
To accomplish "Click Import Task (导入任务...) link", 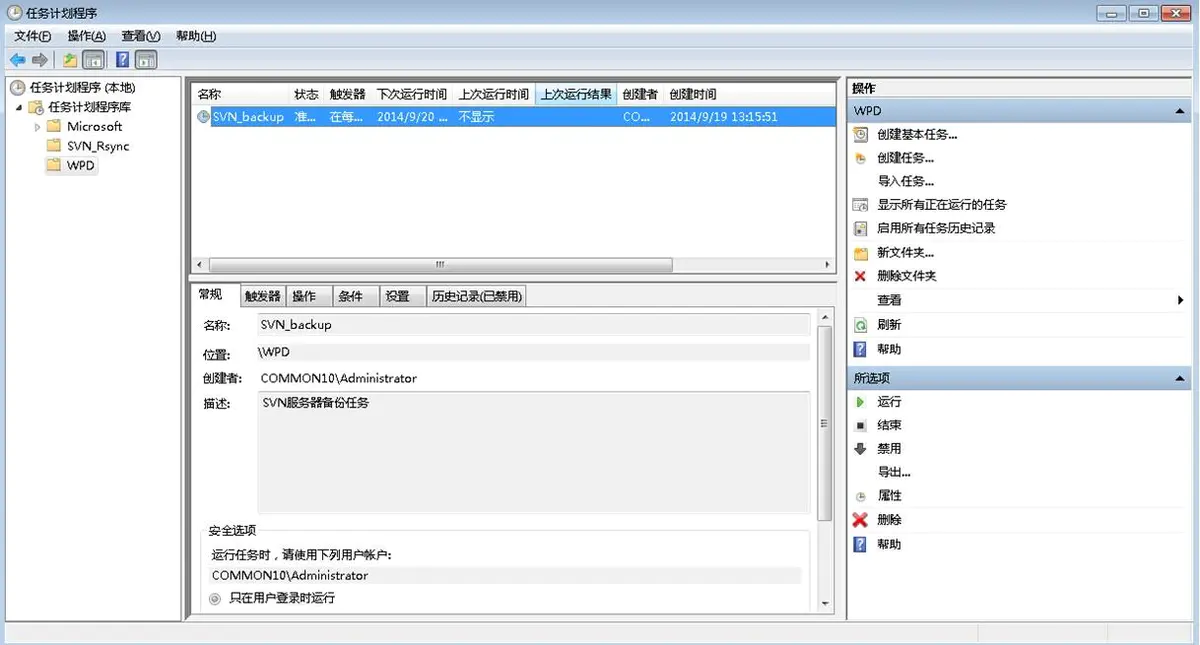I will click(905, 181).
